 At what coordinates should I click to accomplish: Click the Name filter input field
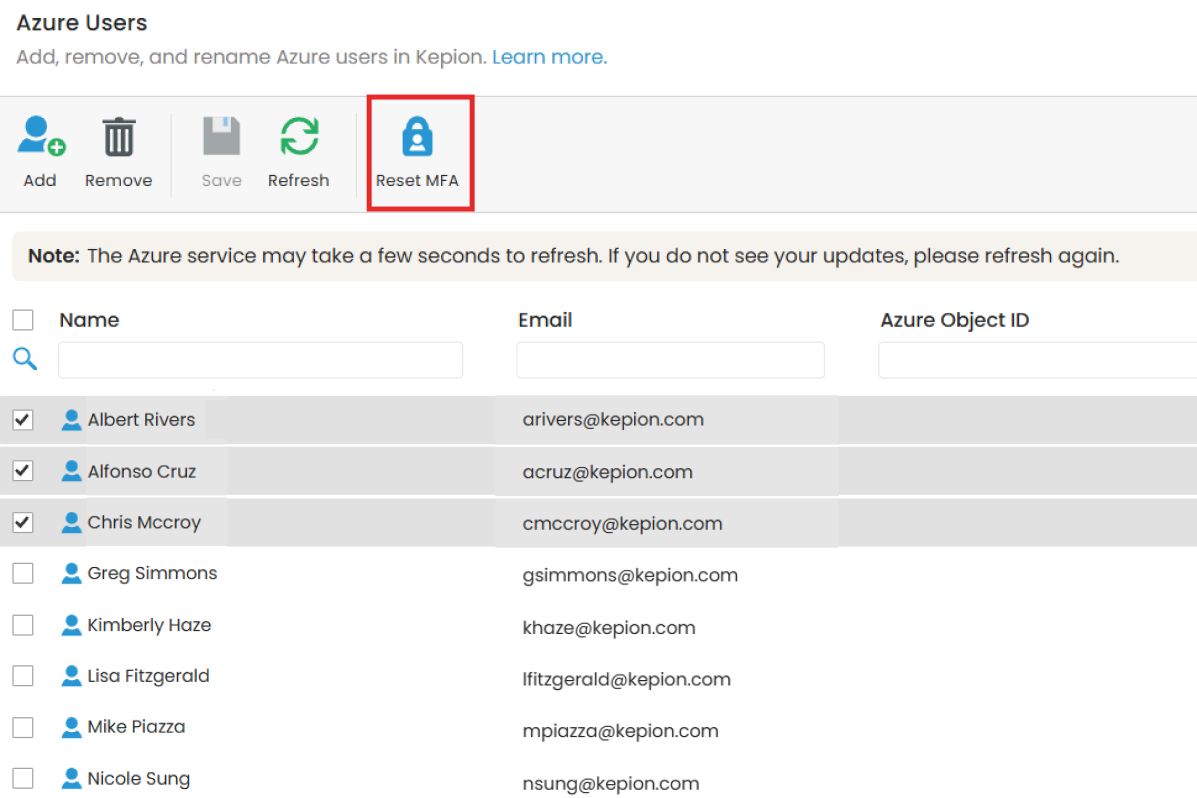260,360
